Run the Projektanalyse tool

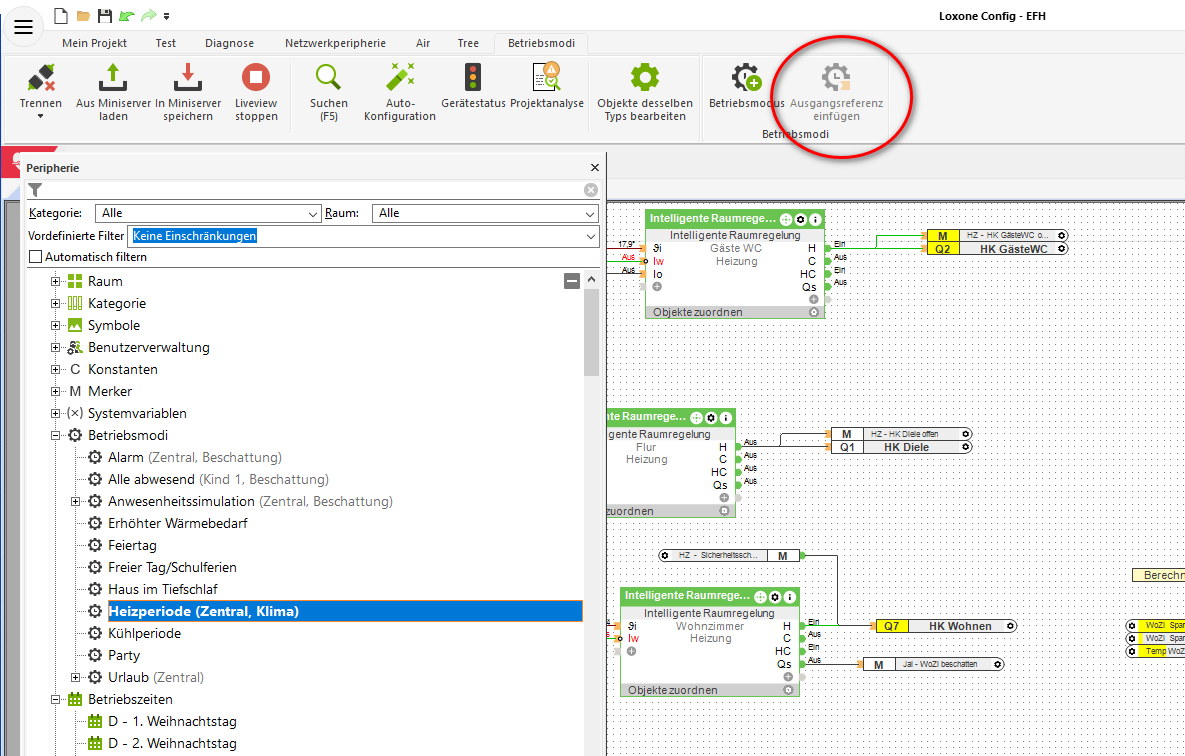546,78
